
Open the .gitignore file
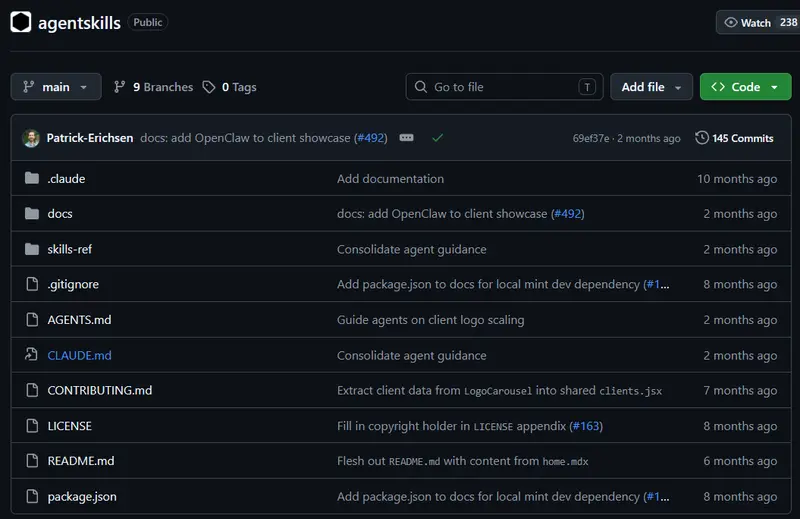73,284
